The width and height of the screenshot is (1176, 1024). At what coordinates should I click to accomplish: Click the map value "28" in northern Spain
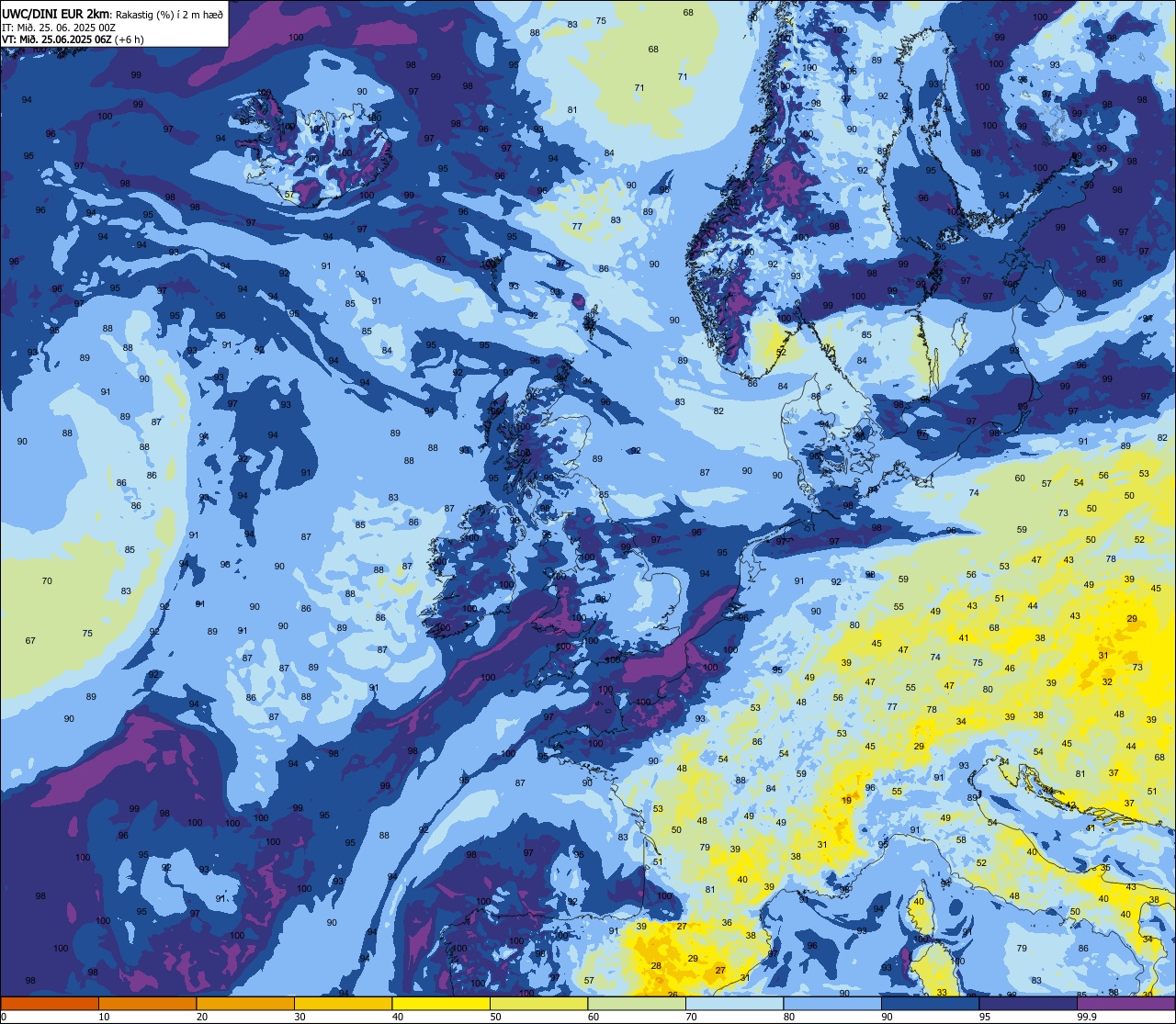(656, 965)
